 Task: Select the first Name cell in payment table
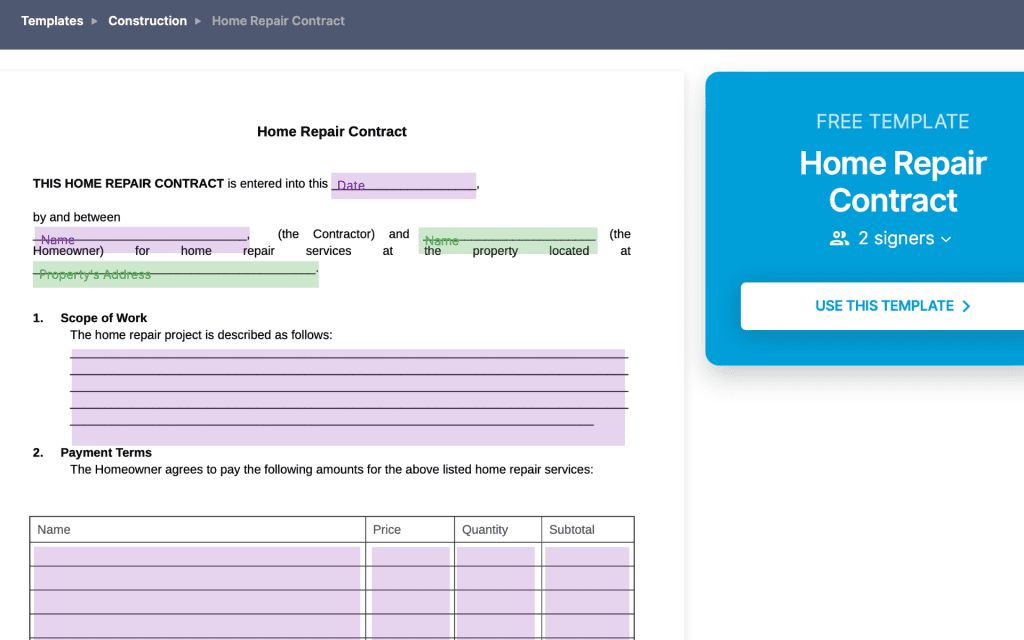coord(197,553)
